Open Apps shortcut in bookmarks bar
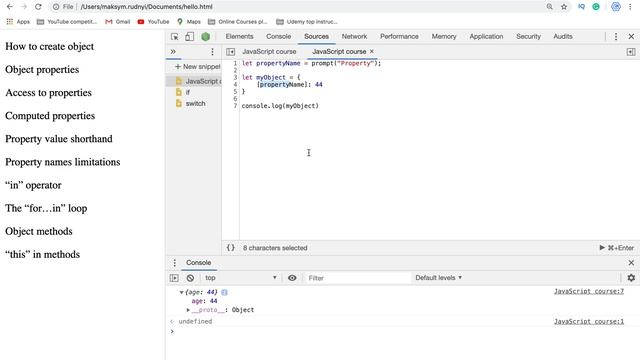Viewport: 640px width, 360px height. tap(18, 22)
